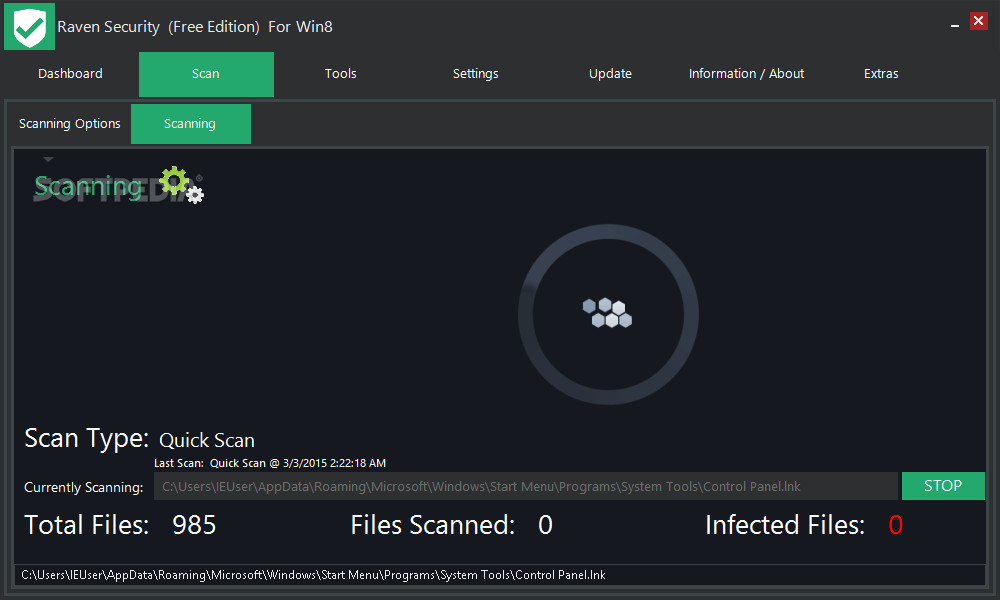
Task: Open the Extras tab
Action: click(881, 74)
